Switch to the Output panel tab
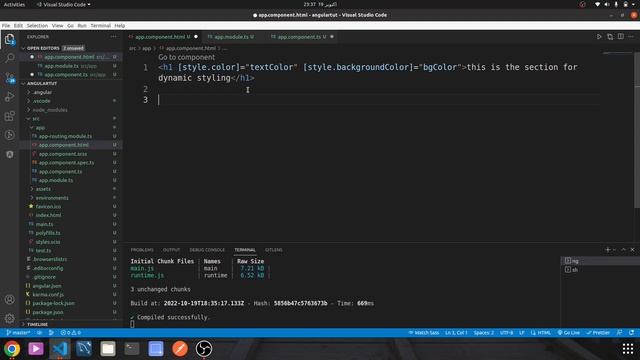640x360 pixels. (x=171, y=250)
